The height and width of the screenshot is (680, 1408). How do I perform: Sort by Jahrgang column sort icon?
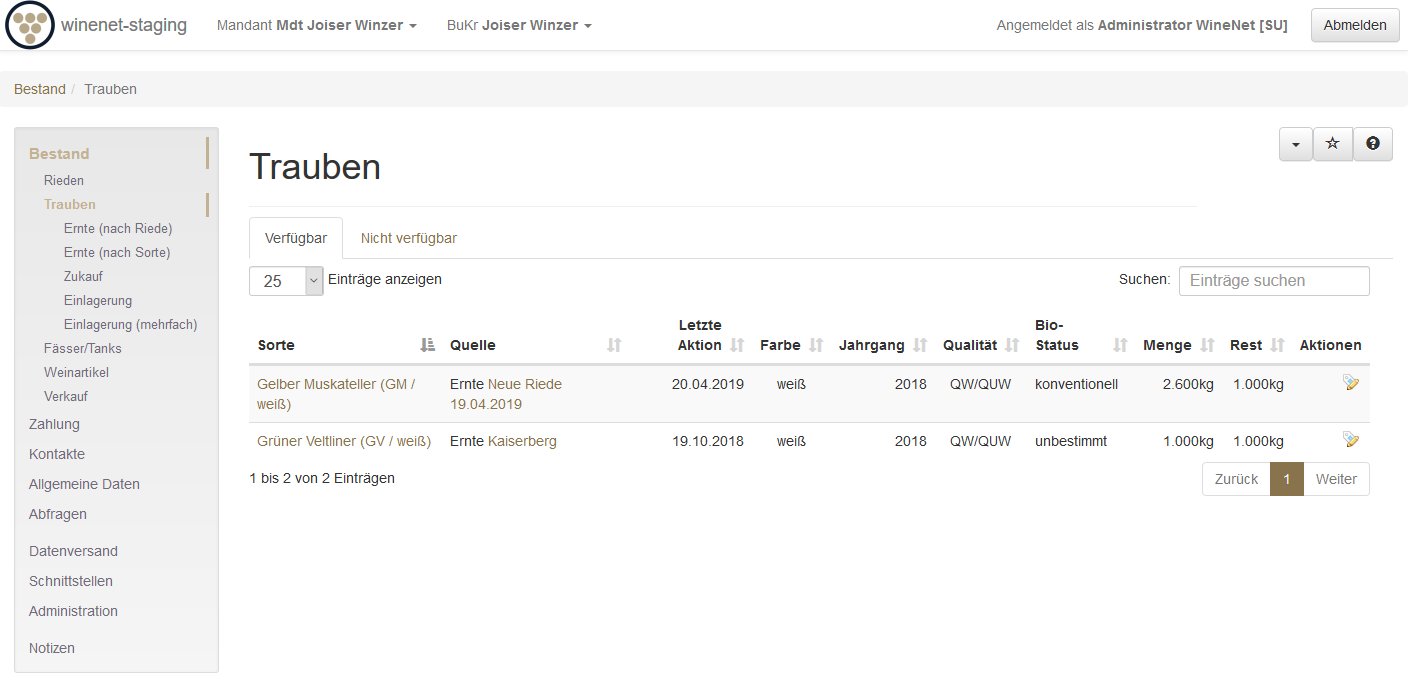pos(920,345)
